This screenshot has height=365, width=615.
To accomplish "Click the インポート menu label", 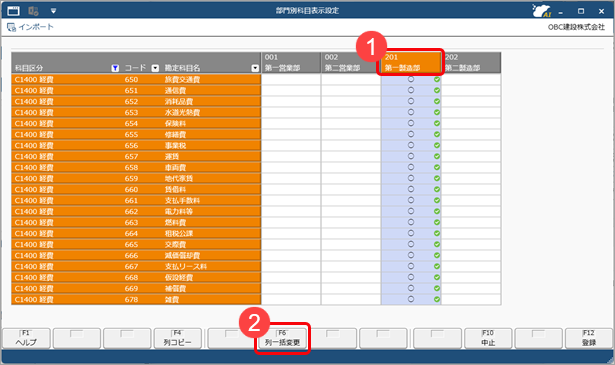I will point(36,27).
